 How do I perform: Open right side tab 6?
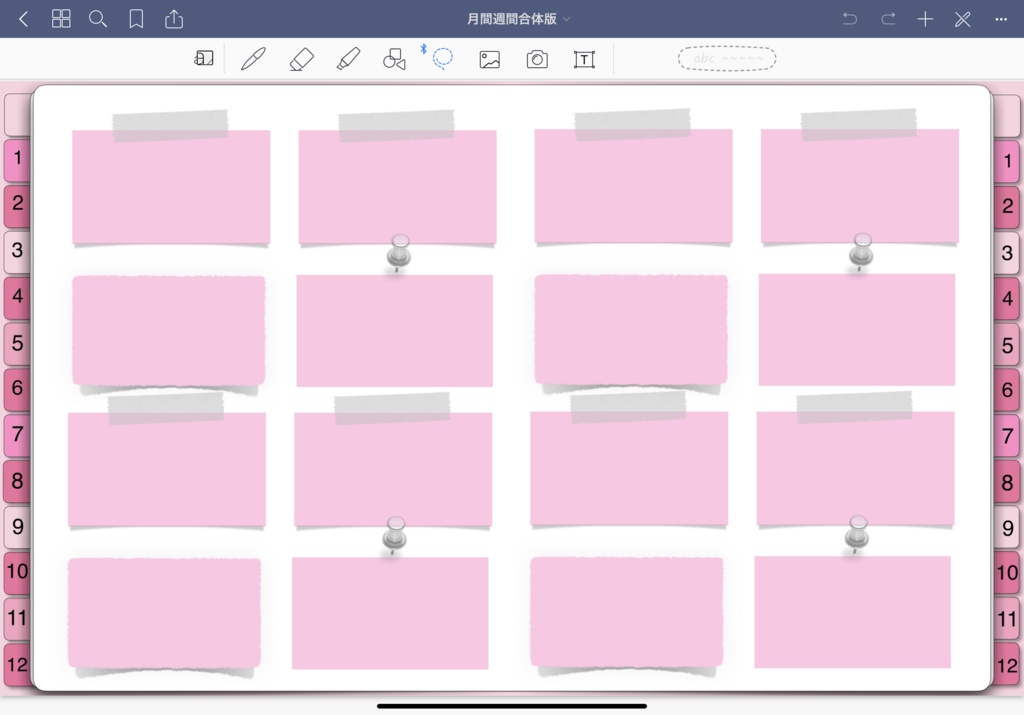[1007, 391]
